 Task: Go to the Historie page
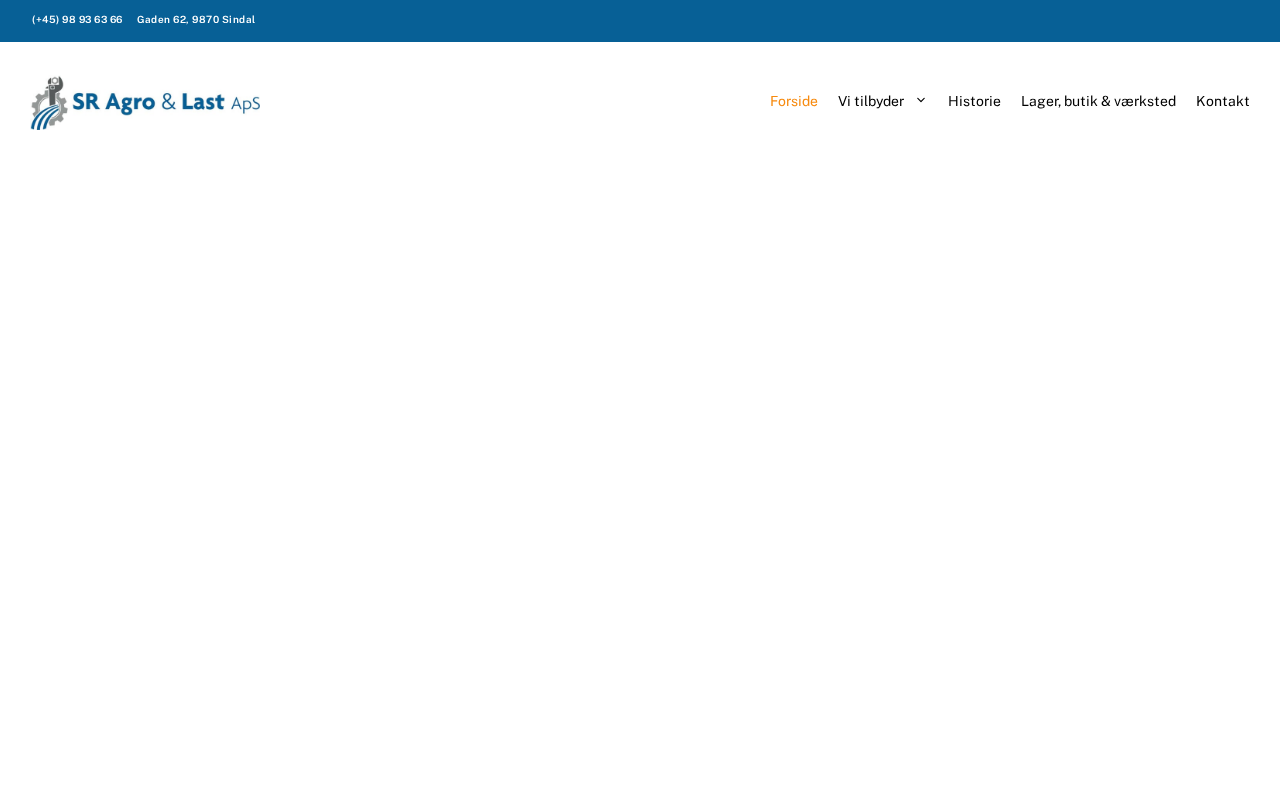(x=974, y=101)
